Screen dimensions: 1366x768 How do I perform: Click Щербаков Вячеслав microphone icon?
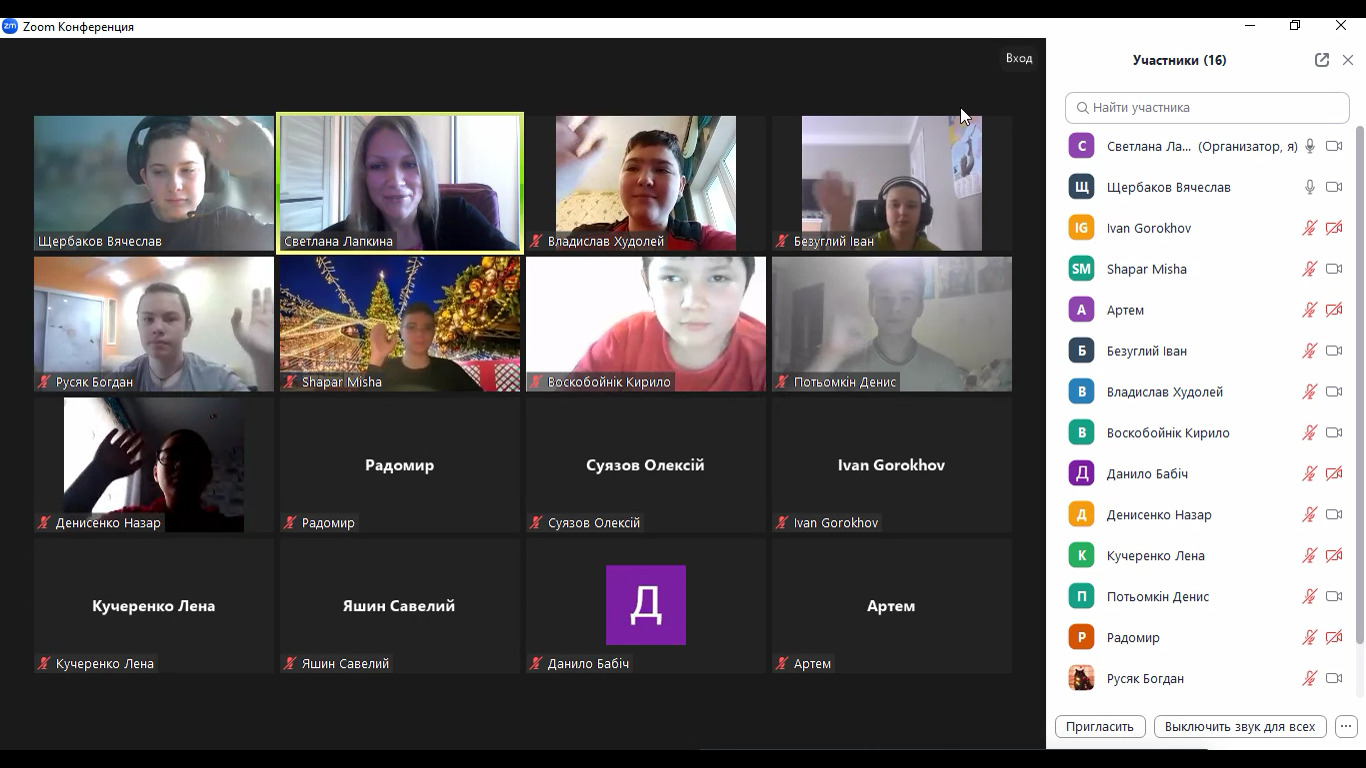tap(1309, 187)
